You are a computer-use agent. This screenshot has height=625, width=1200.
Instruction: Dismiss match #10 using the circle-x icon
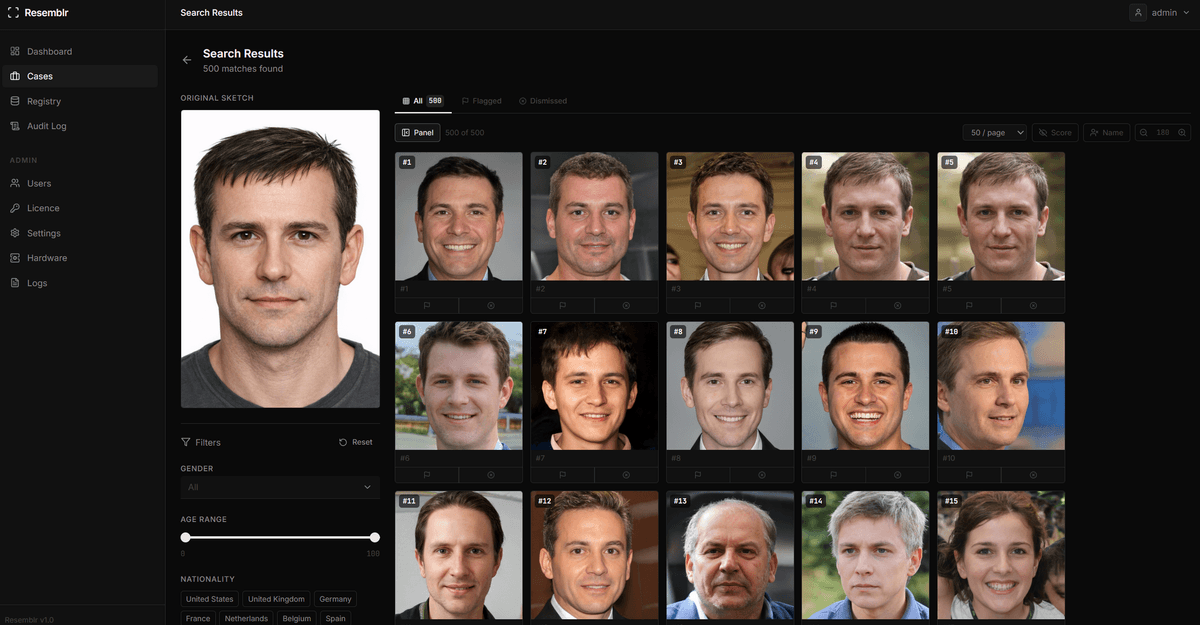(1033, 475)
